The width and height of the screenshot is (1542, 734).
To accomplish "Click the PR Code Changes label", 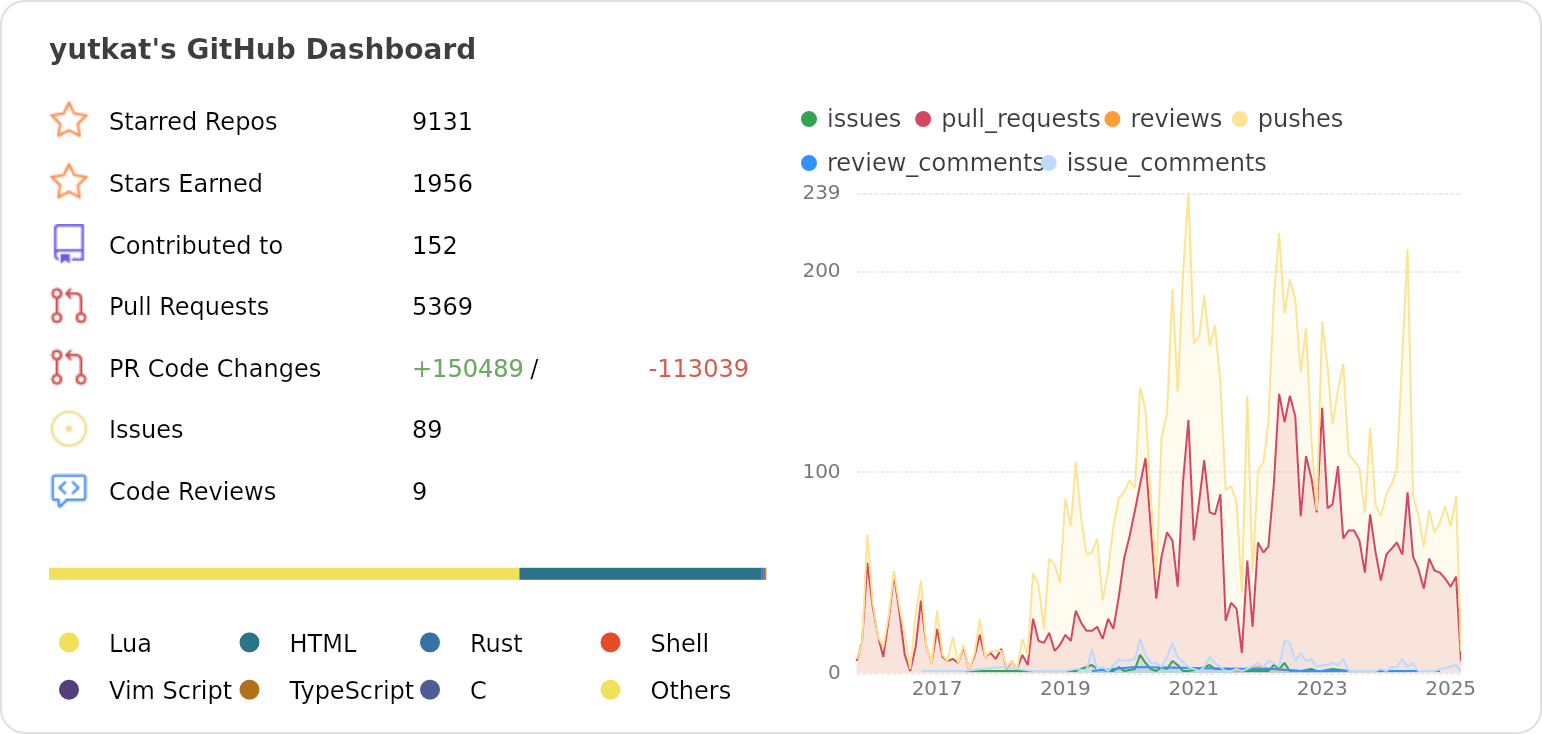I will click(x=215, y=369).
